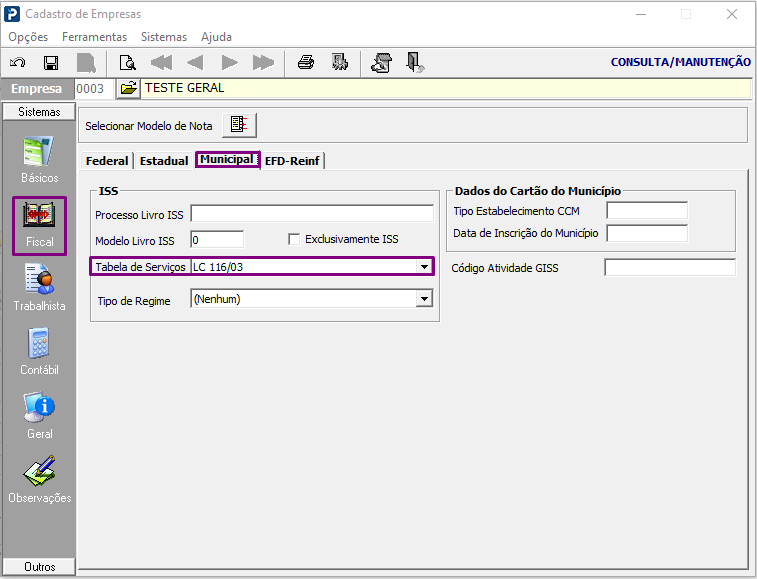Check the Exclusivamente ISS checkbox
This screenshot has height=579, width=757.
[294, 239]
